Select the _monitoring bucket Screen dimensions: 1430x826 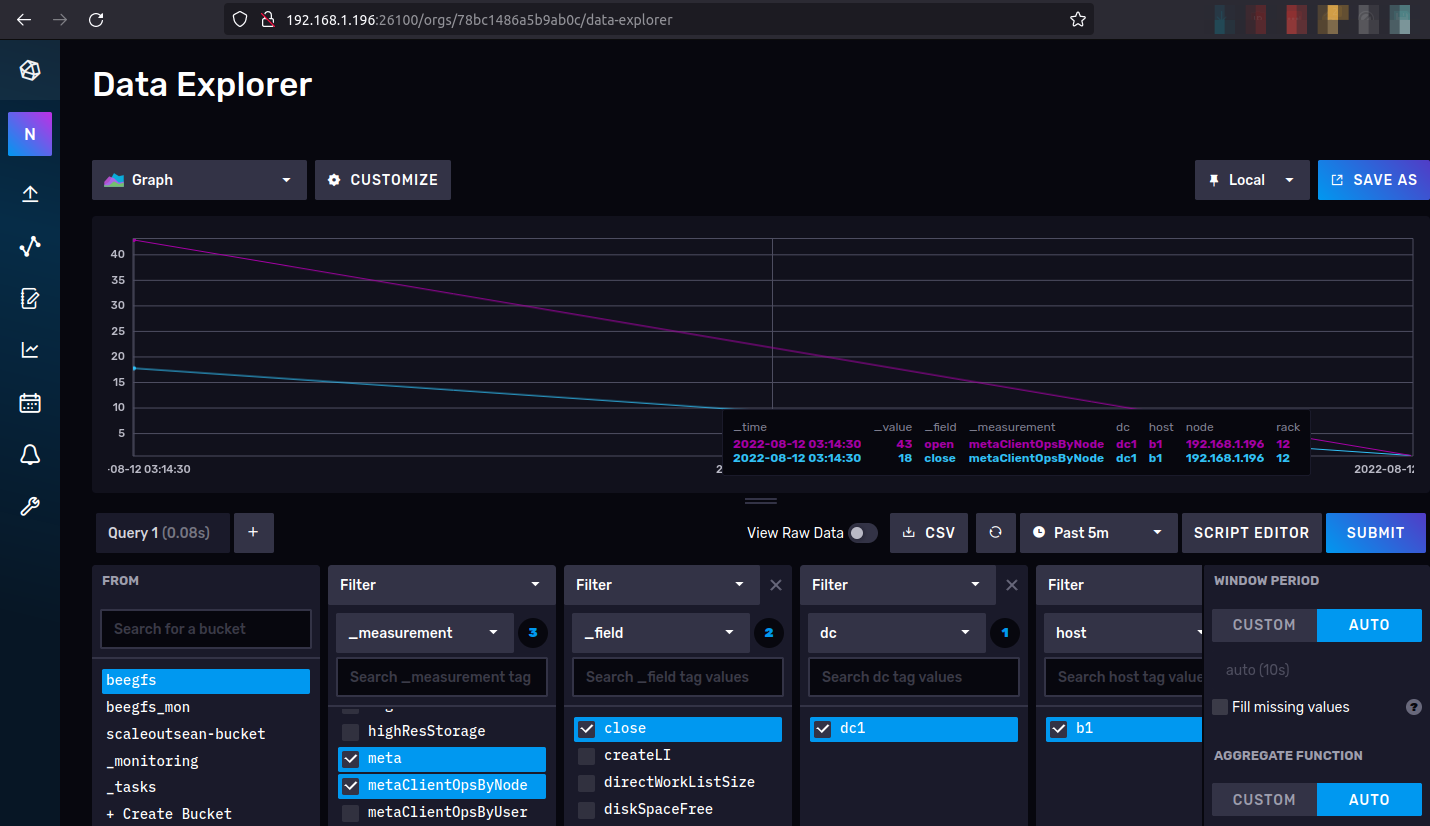point(206,761)
